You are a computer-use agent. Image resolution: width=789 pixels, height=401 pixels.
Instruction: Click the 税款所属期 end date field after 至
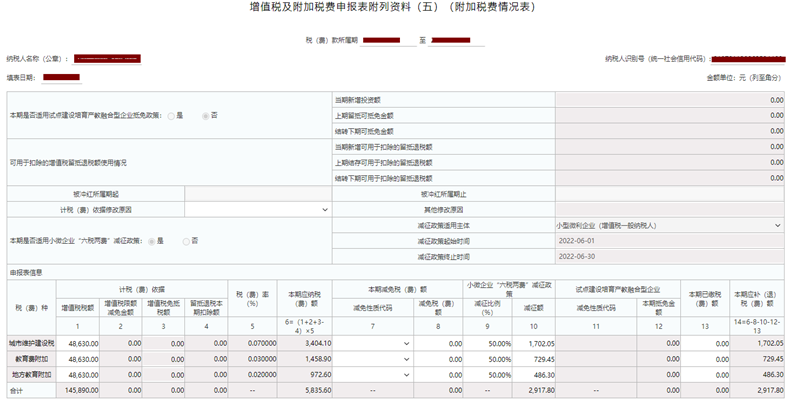point(456,40)
